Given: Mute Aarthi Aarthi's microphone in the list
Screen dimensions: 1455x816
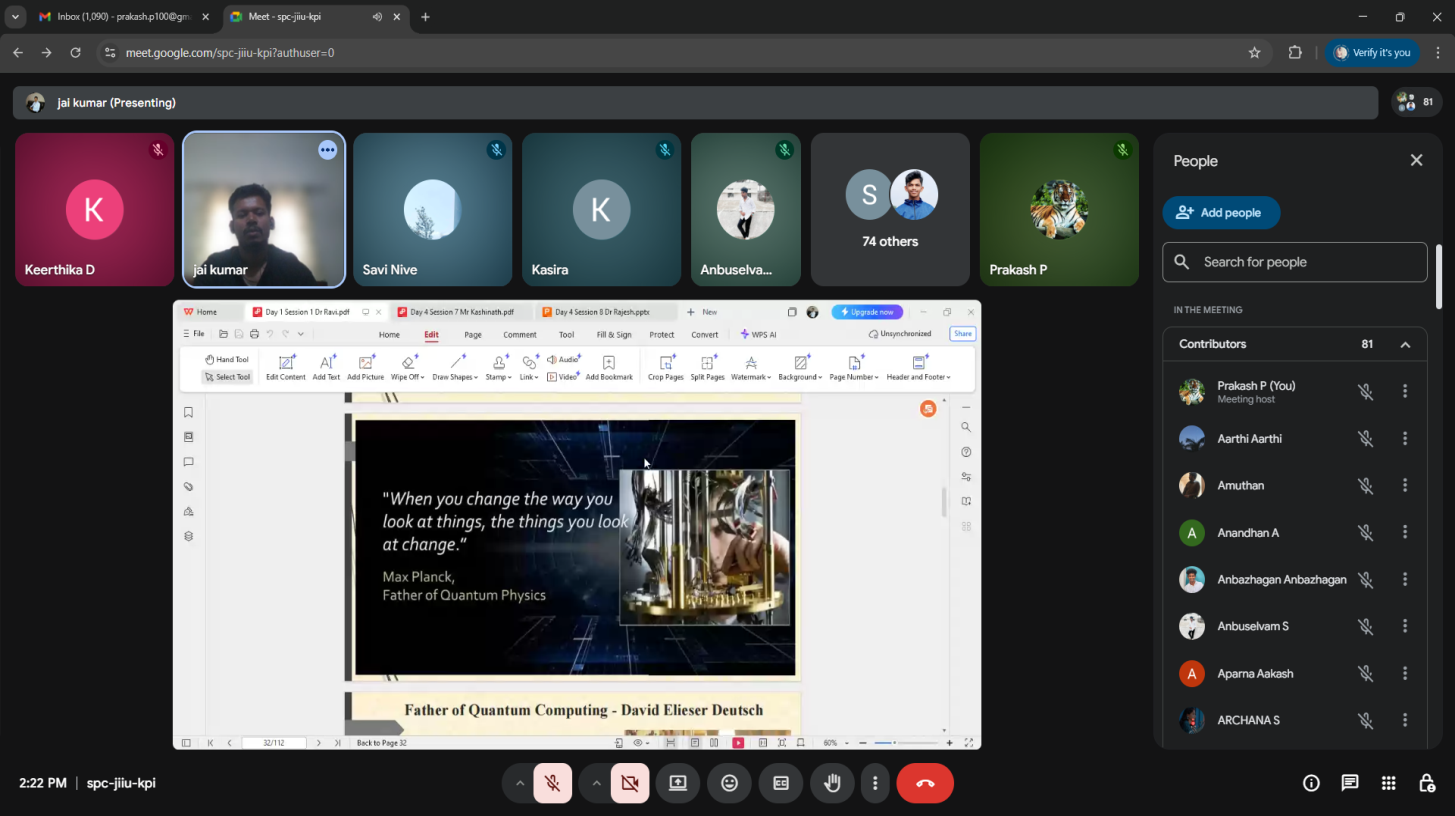Looking at the screenshot, I should pos(1365,439).
